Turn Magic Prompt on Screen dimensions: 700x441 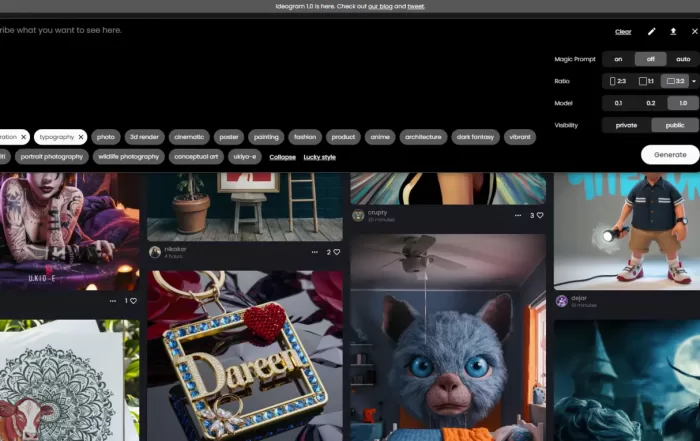coord(618,59)
